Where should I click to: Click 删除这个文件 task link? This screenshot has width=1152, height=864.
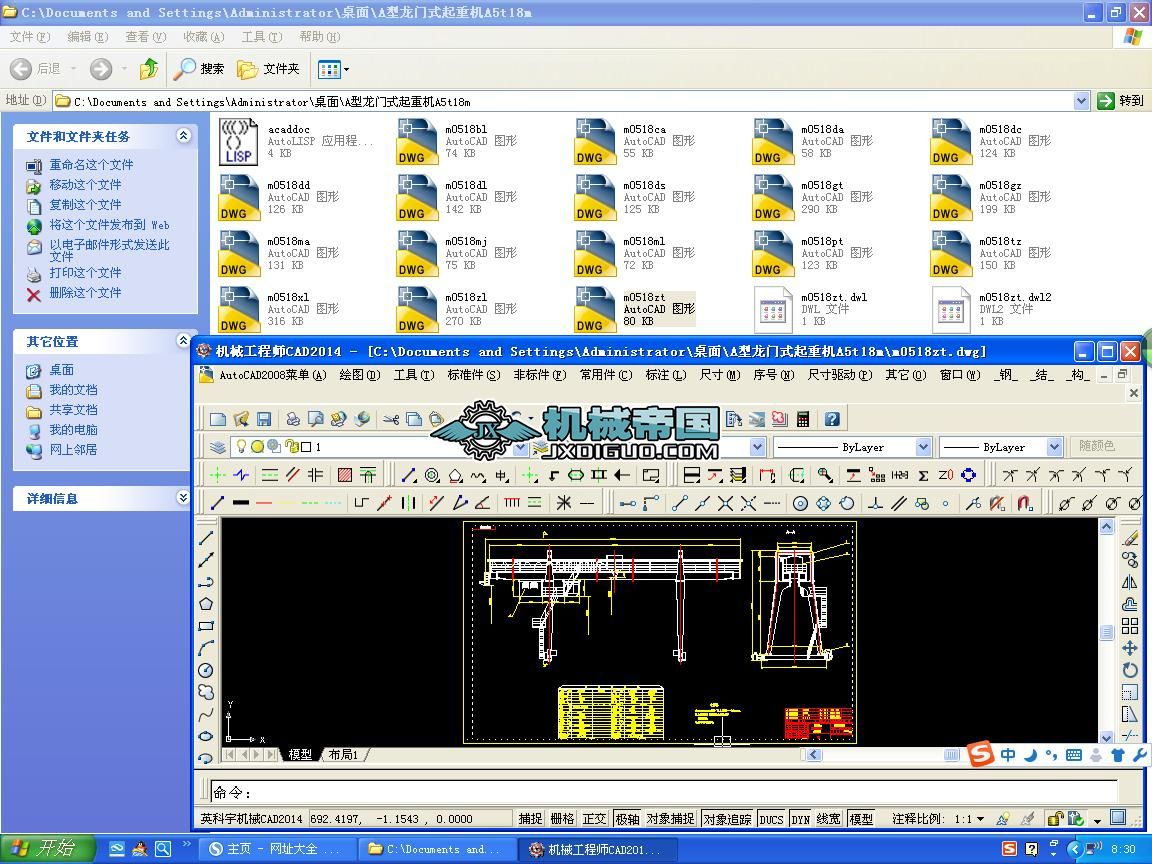coord(85,292)
